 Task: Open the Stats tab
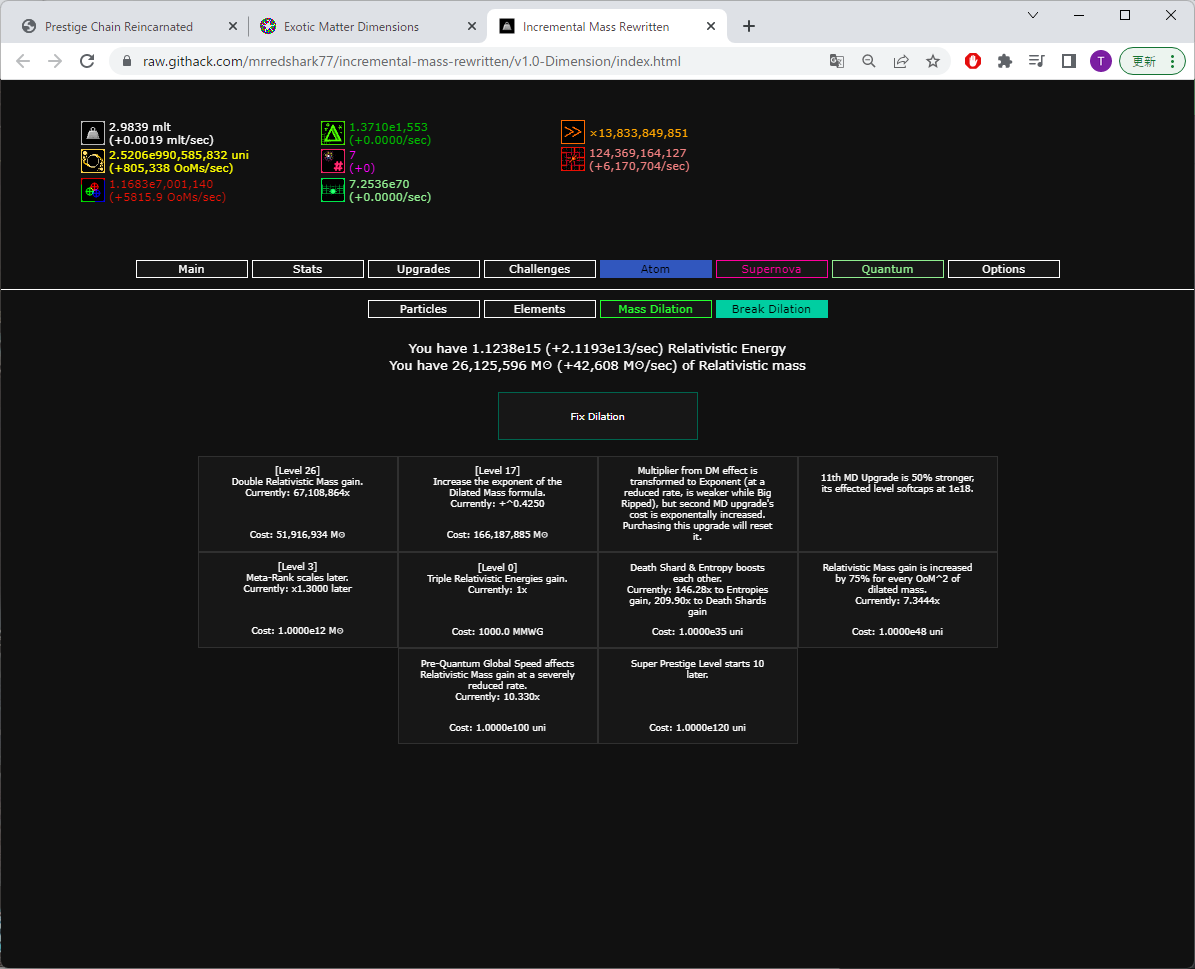[308, 269]
